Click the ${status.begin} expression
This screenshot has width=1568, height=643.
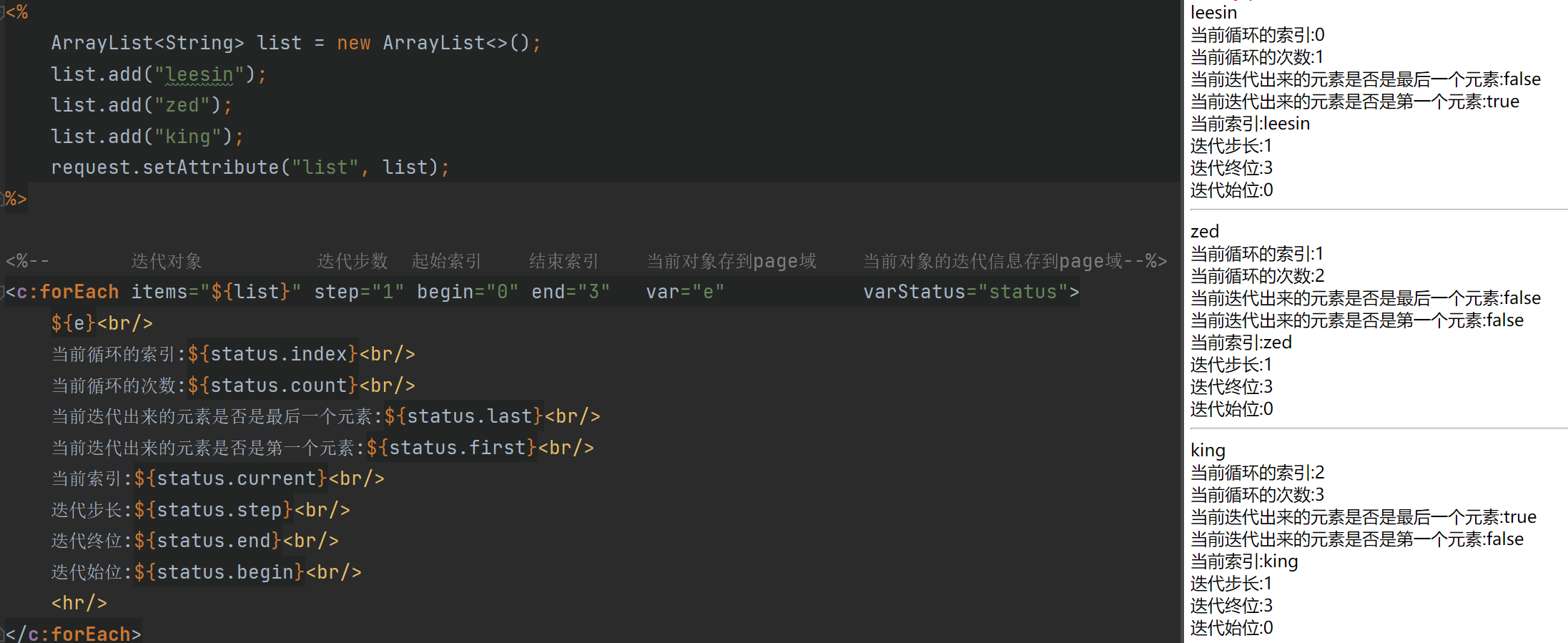(220, 572)
